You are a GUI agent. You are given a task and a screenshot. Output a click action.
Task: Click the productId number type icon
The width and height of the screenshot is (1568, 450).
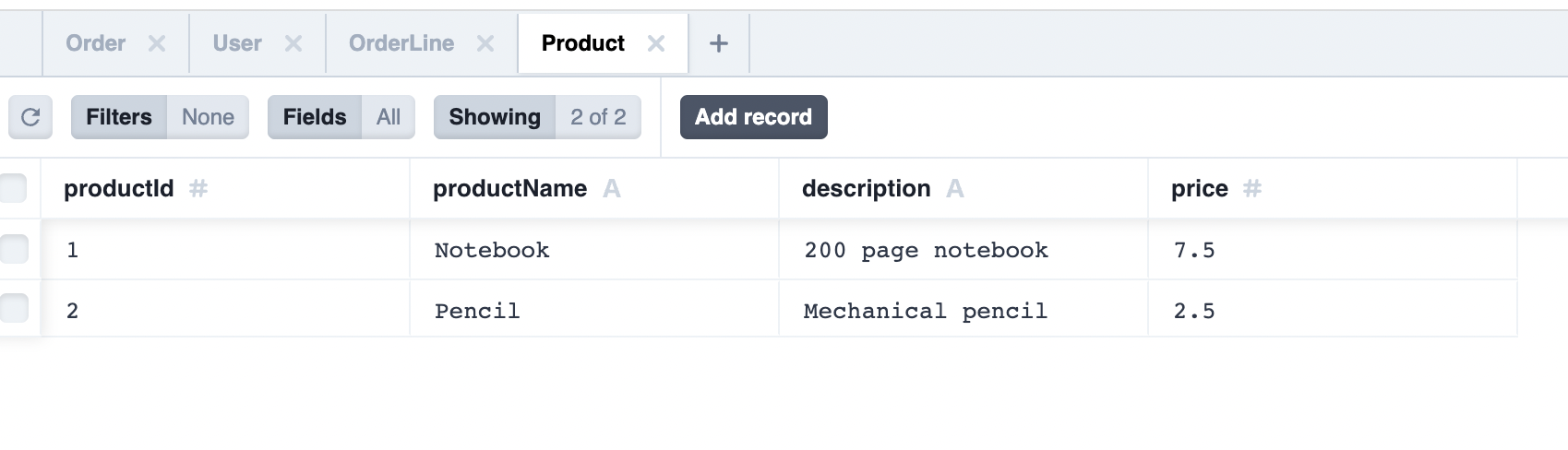click(198, 189)
